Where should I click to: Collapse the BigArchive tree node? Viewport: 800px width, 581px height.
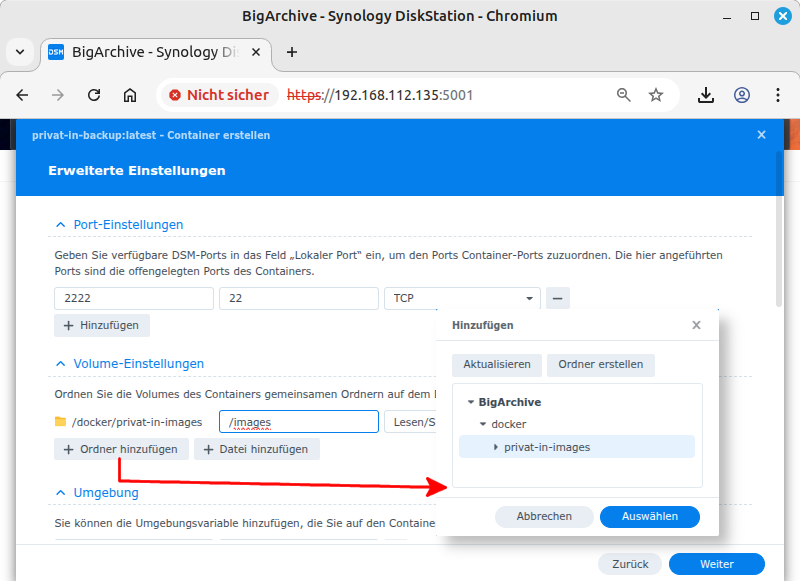pyautogui.click(x=471, y=402)
